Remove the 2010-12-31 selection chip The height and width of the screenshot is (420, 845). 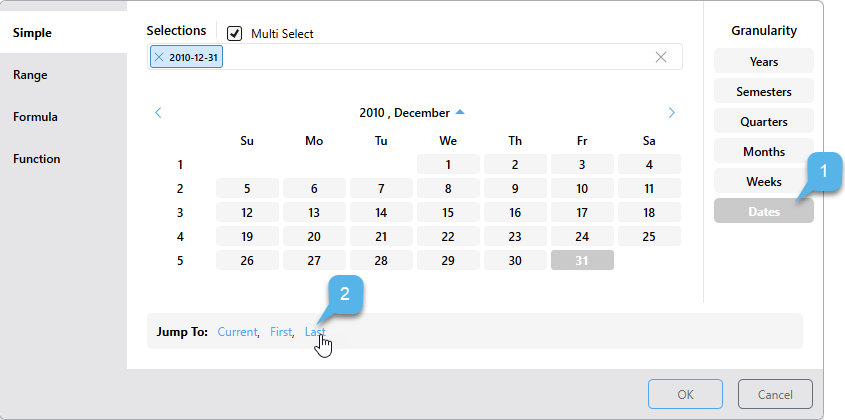[x=159, y=57]
